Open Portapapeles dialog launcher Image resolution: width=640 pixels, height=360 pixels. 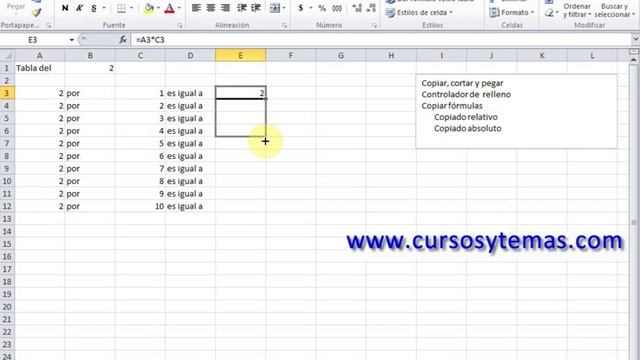point(49,25)
